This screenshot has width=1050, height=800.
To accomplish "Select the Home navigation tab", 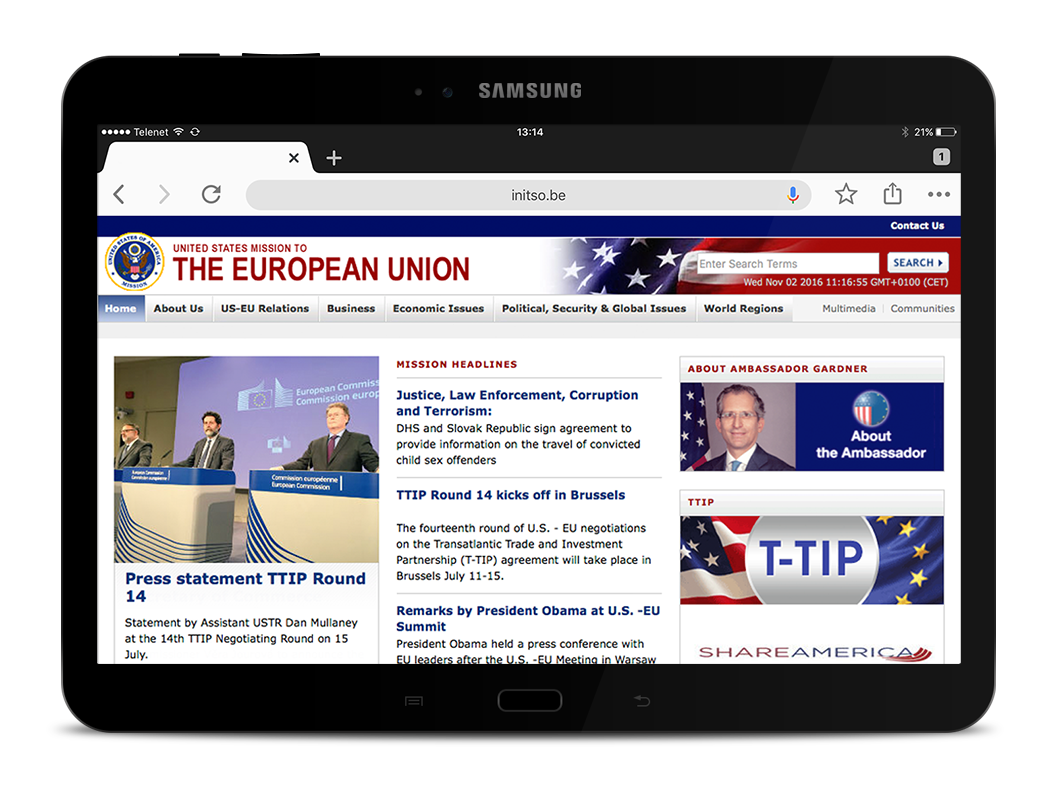I will (x=121, y=309).
